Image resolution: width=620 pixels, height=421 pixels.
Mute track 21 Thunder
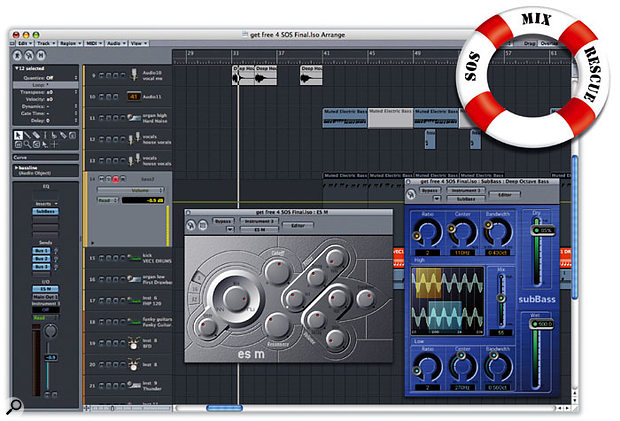click(101, 385)
